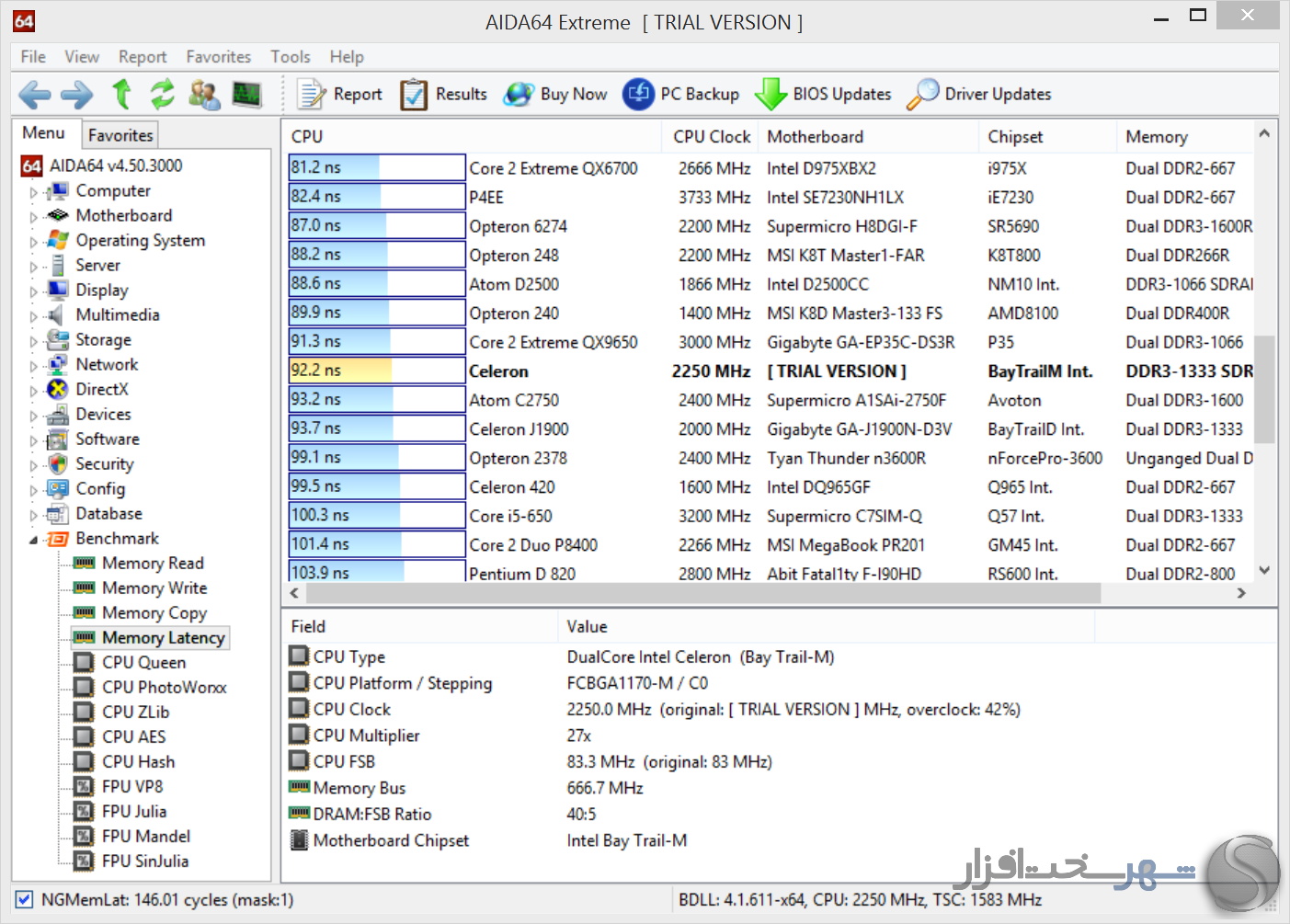1290x924 pixels.
Task: Click the CPU Multiplier field row
Action: [x=691, y=736]
